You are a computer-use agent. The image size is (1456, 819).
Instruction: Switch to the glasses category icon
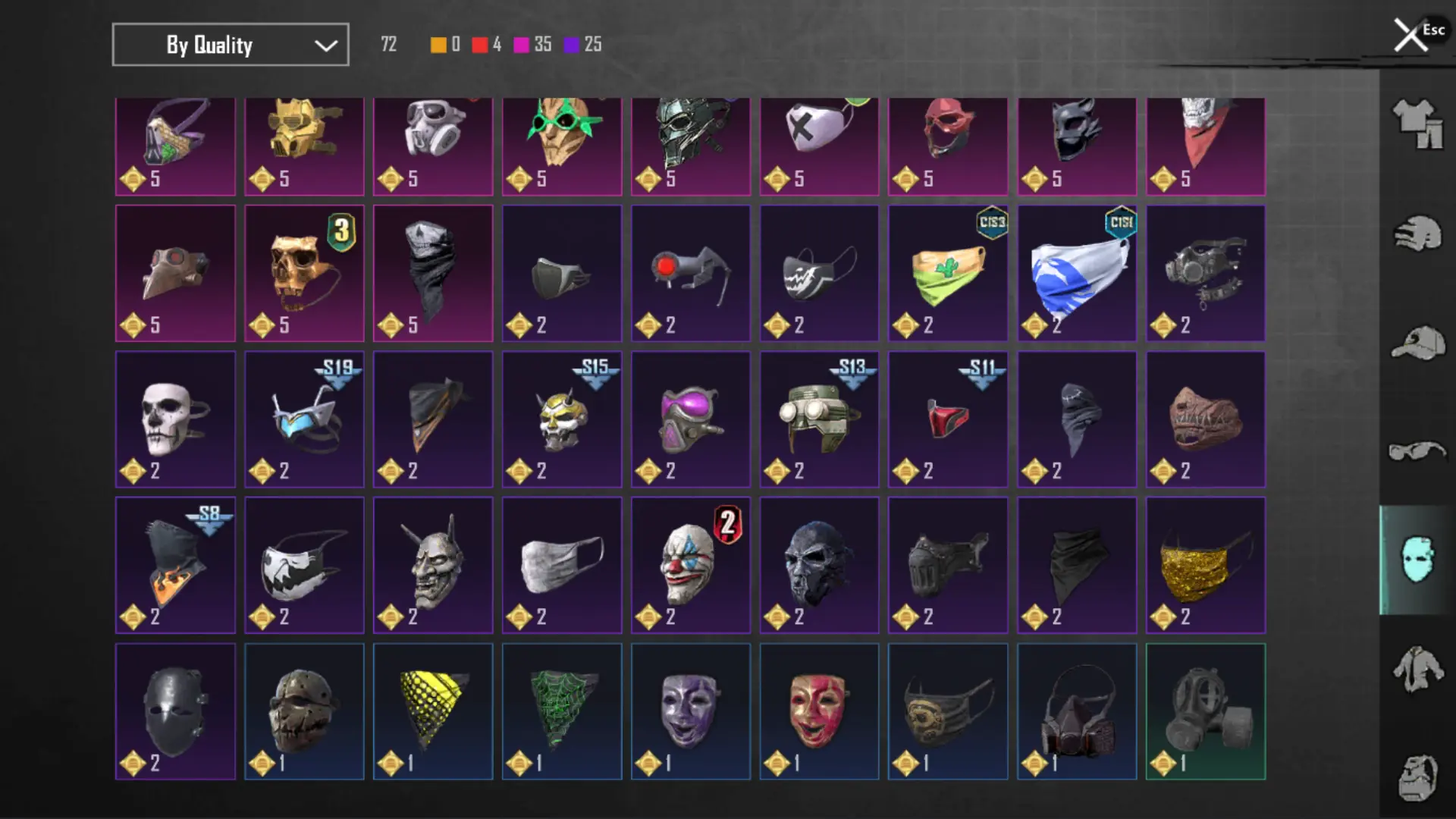pyautogui.click(x=1417, y=450)
